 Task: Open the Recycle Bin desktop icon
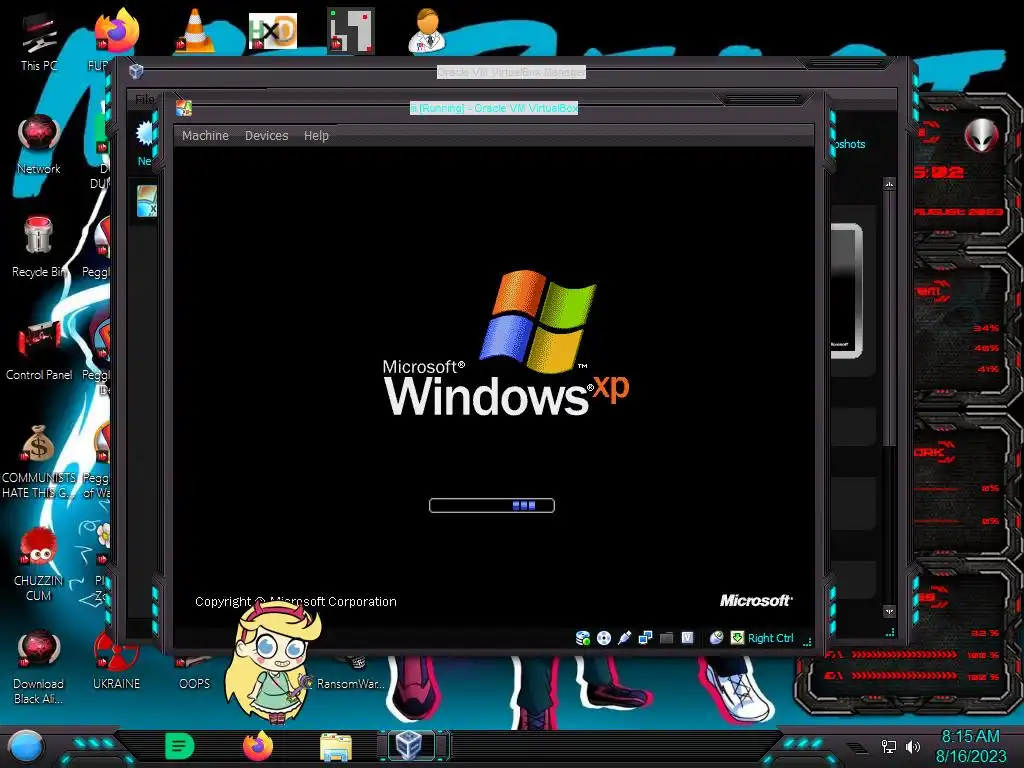pyautogui.click(x=39, y=248)
